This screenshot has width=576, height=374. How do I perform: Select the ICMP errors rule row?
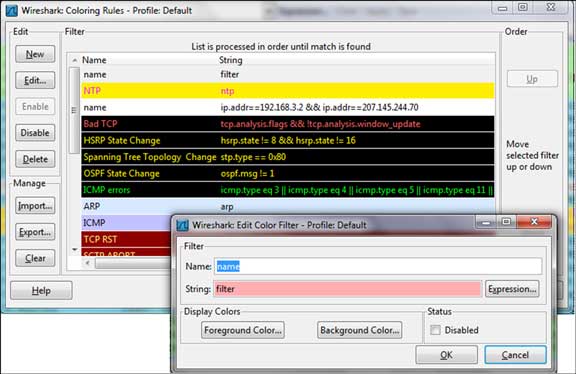point(288,190)
